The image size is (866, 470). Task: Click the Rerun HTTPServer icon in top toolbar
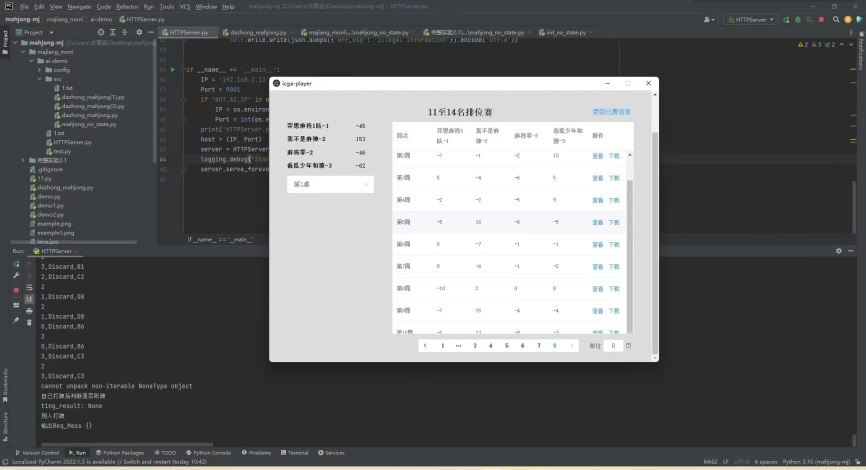coord(786,19)
